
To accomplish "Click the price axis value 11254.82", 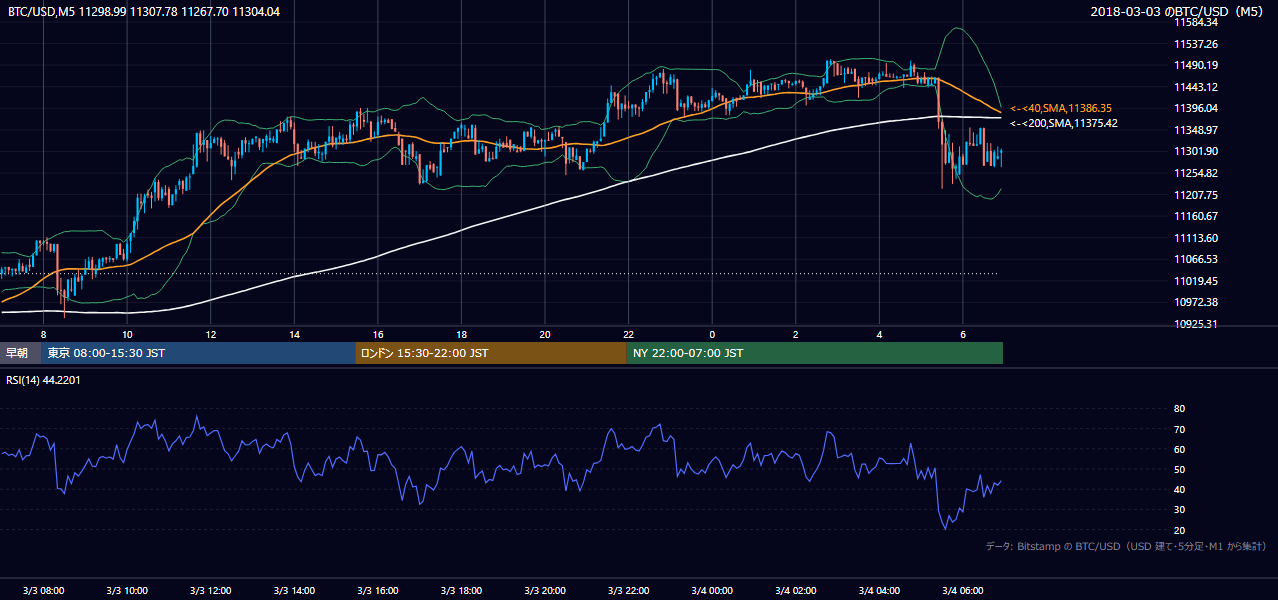I will coord(1196,173).
